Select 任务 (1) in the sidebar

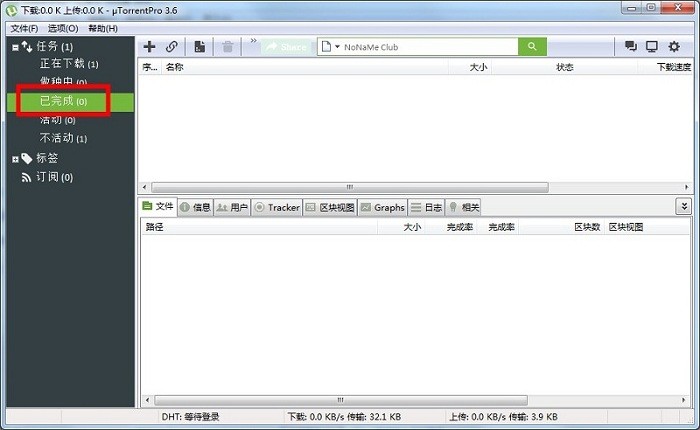[x=54, y=46]
